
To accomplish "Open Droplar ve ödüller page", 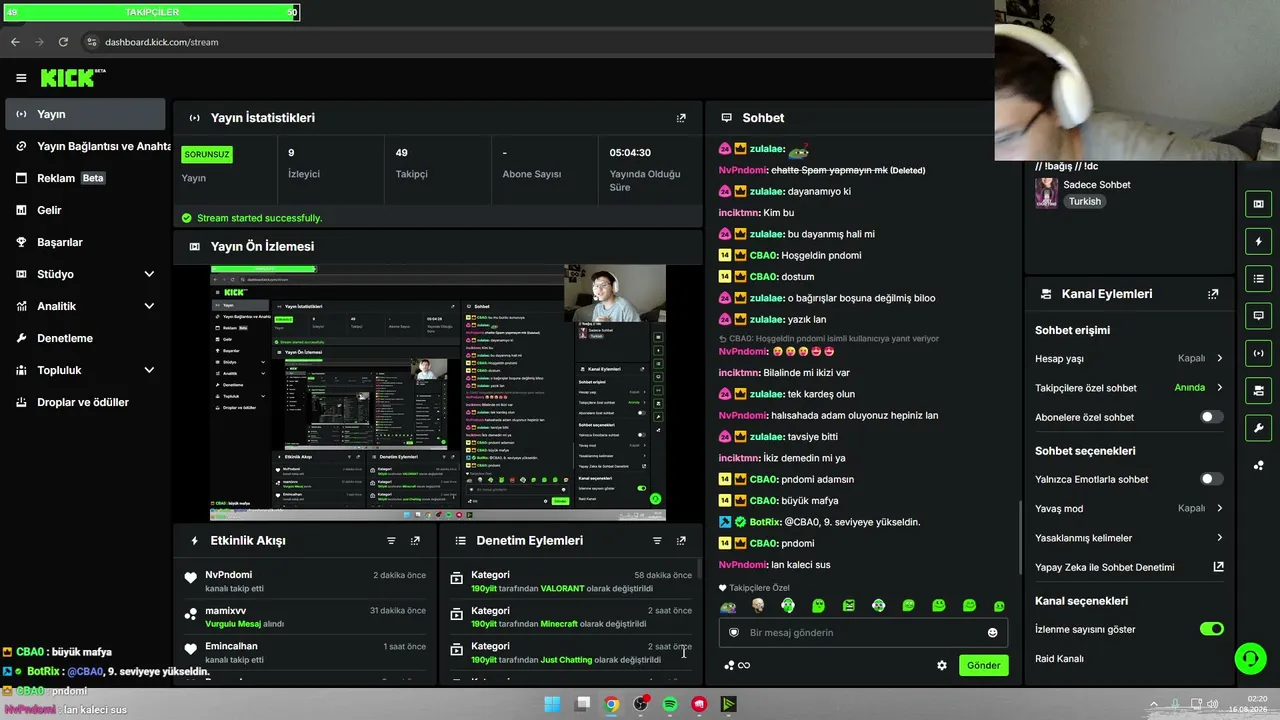I will (85, 402).
